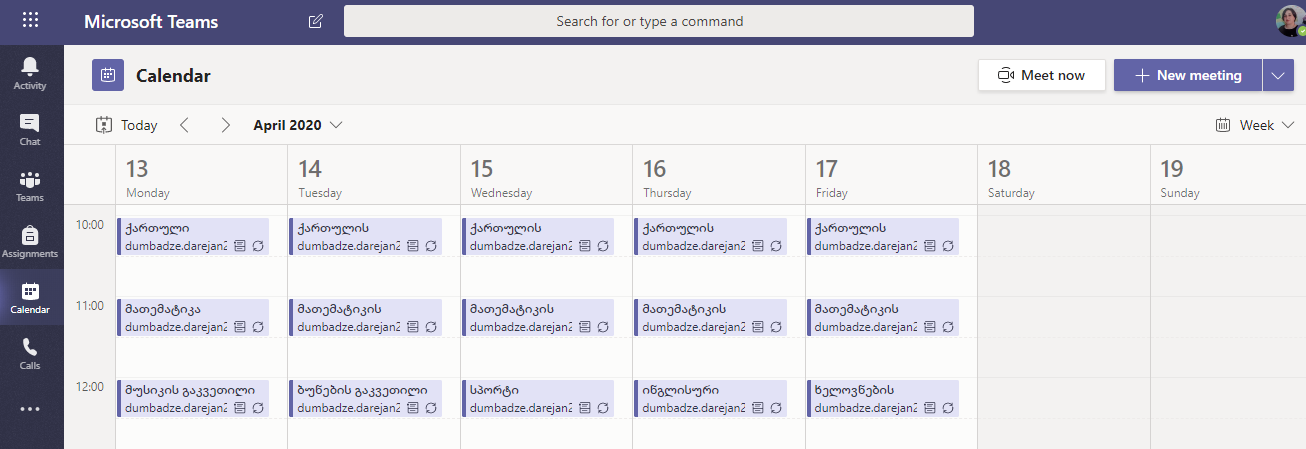Select the Monday 13 column header
The height and width of the screenshot is (449, 1306).
tap(201, 176)
